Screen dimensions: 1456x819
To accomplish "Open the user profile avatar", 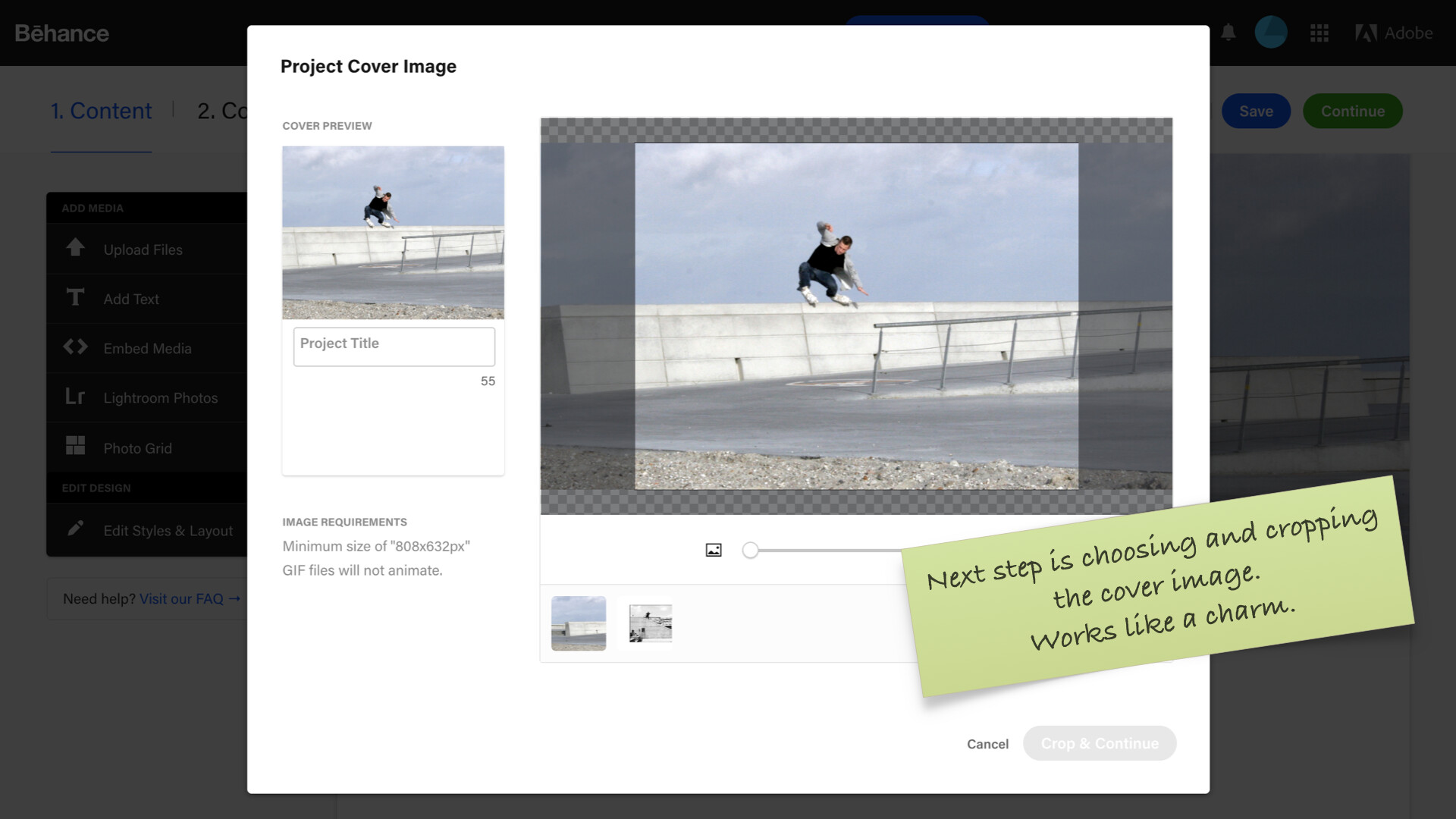I will point(1271,33).
